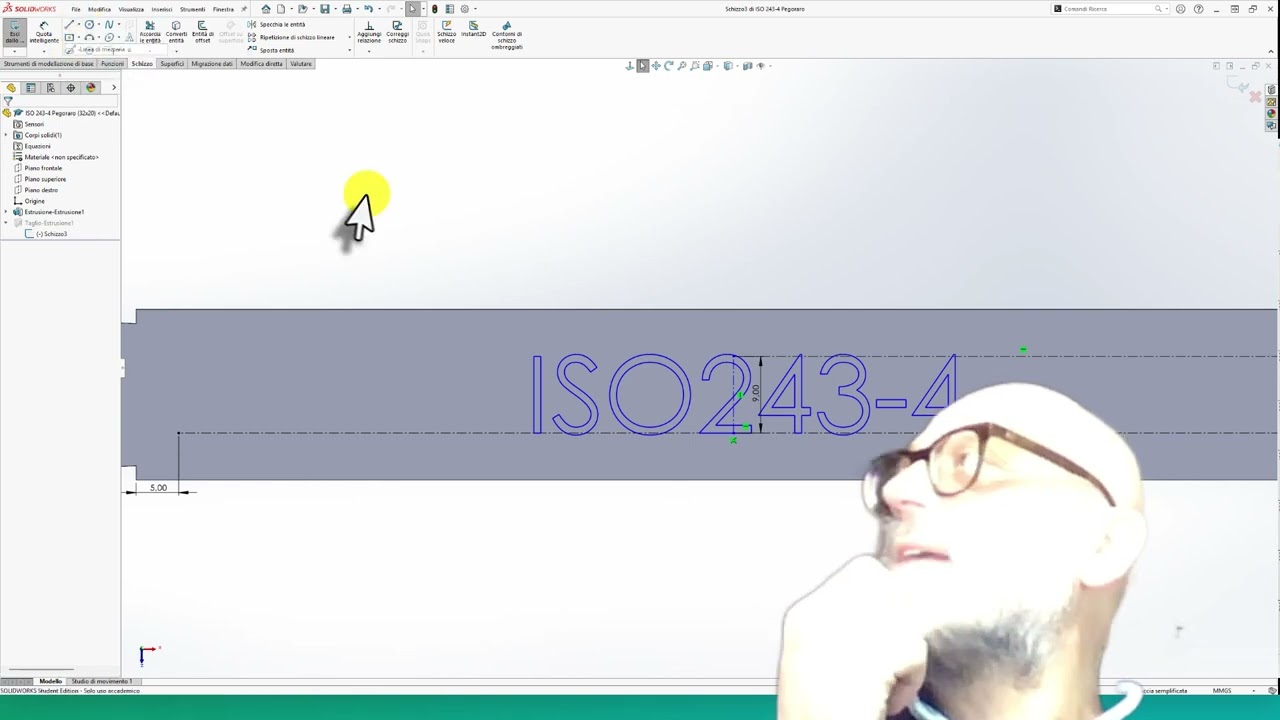Switch to Studio di movimento 1 tab

101,681
